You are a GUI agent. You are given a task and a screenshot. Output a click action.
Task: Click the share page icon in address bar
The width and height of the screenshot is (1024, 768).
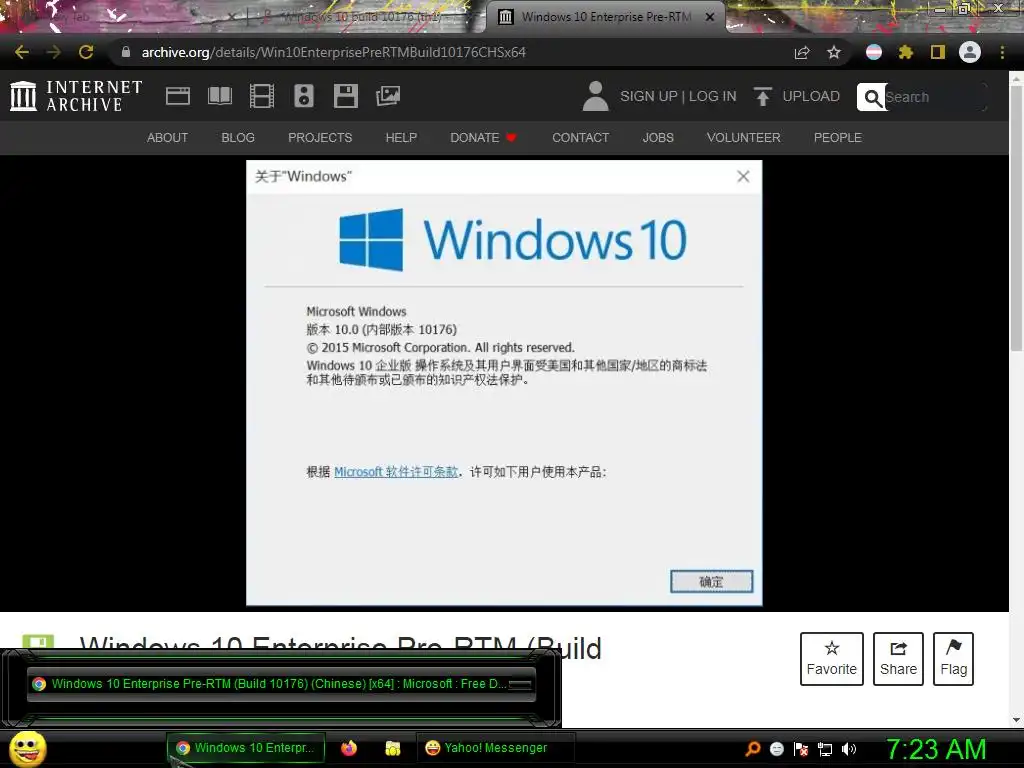(x=802, y=52)
